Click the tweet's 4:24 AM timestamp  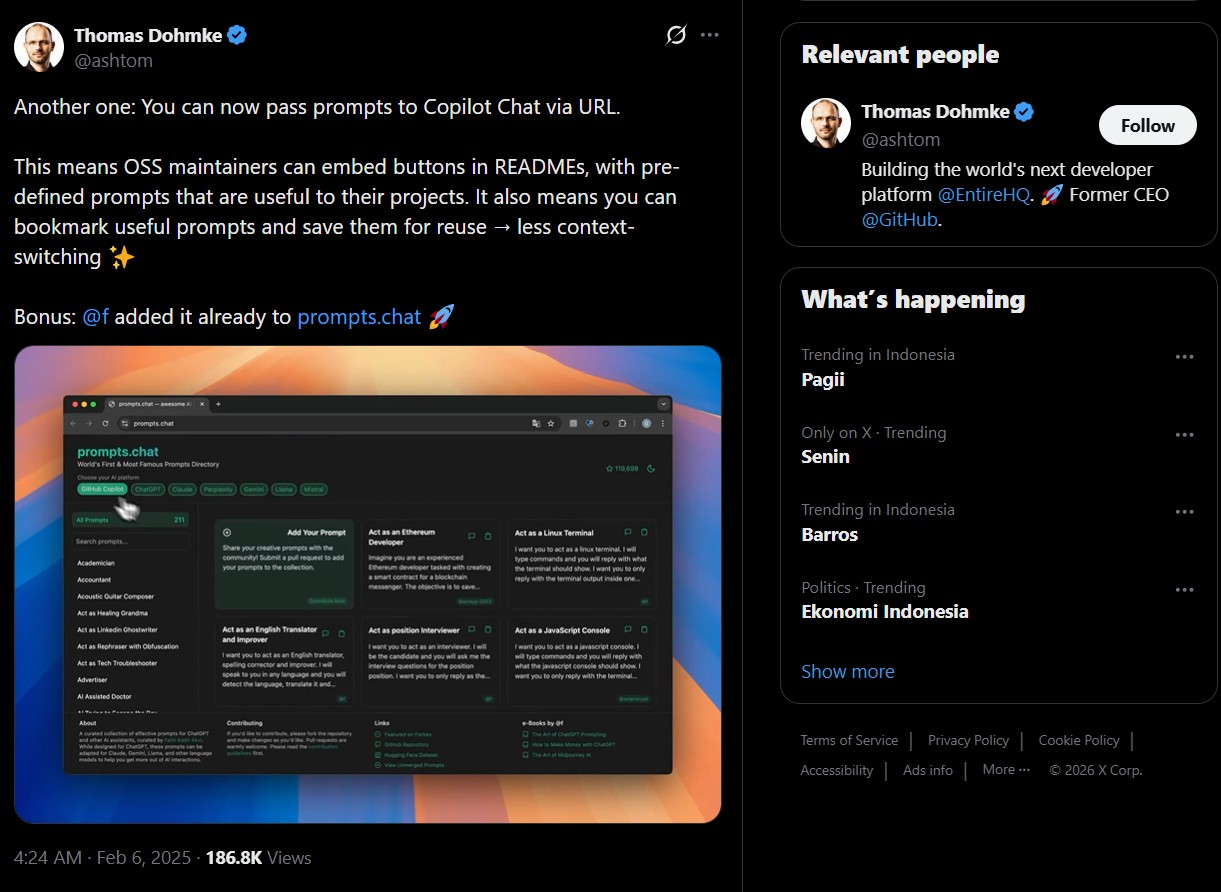(47, 858)
